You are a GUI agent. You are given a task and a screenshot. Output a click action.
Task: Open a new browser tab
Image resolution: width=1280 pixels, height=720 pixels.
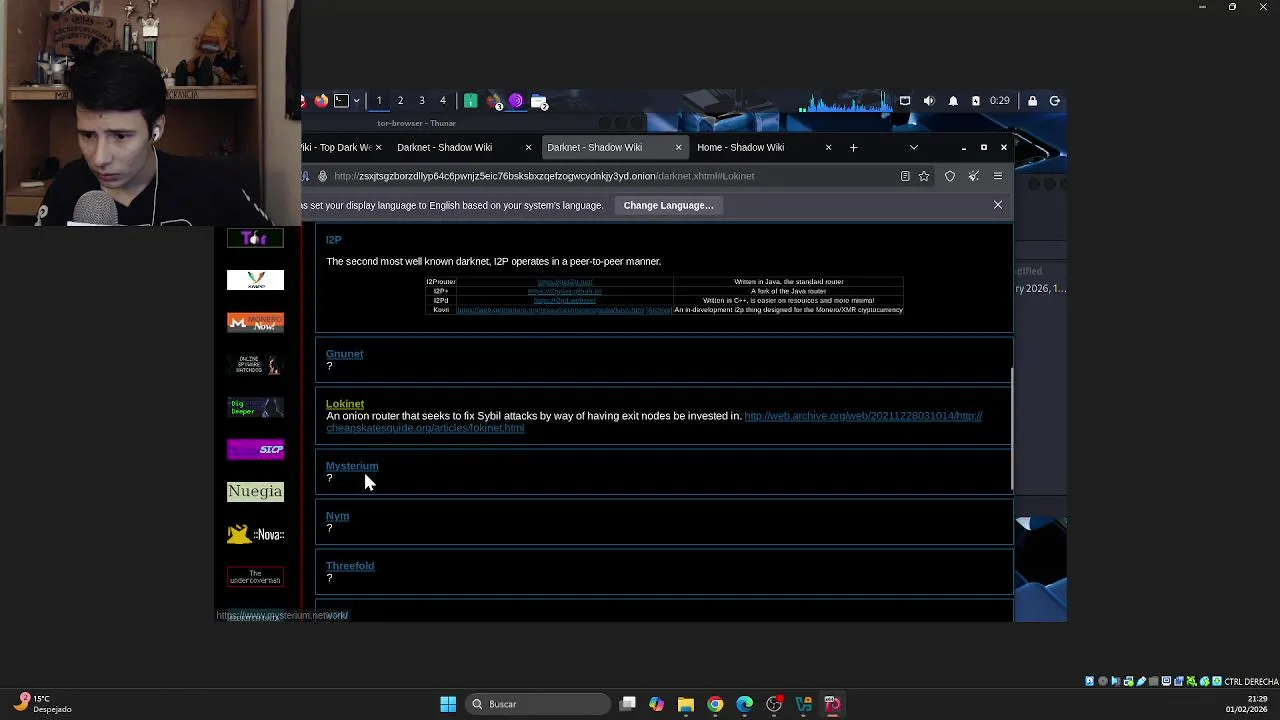(853, 147)
